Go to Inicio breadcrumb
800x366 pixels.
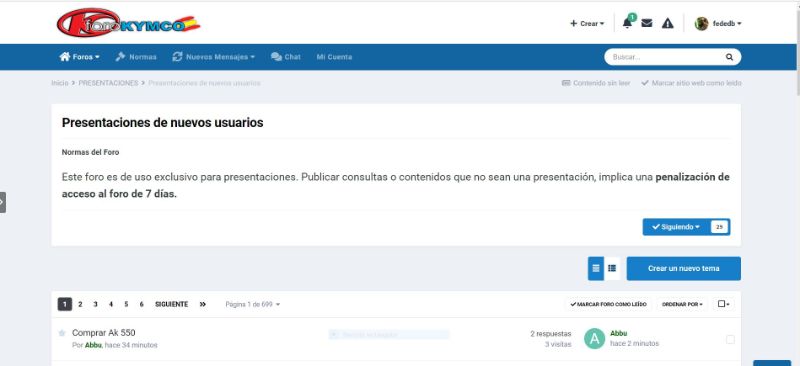[x=59, y=83]
